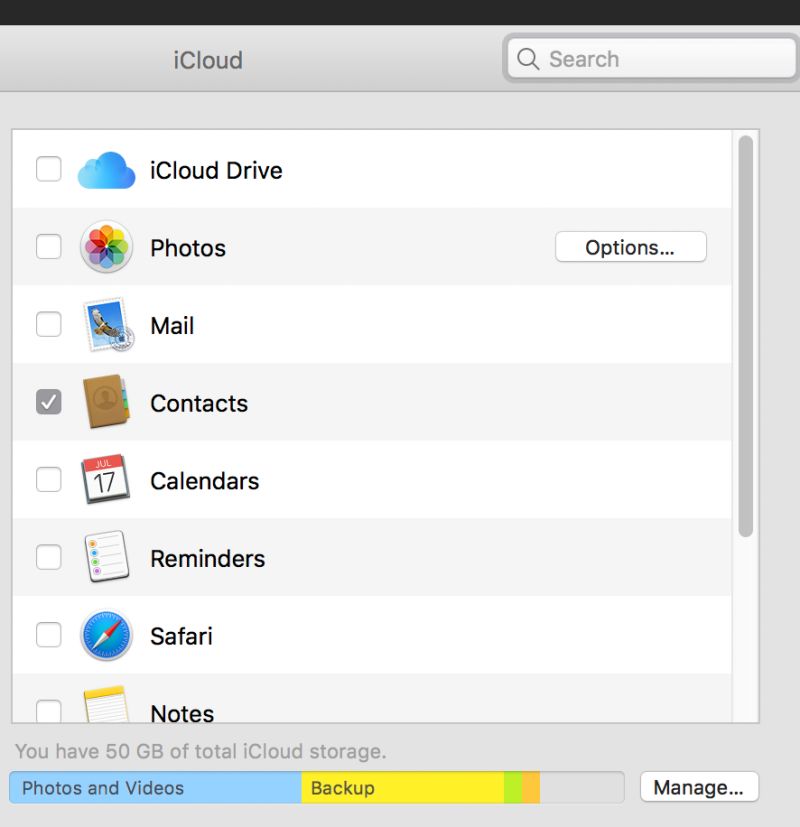Click the iCloud Drive cloud icon
Viewport: 800px width, 827px height.
106,170
